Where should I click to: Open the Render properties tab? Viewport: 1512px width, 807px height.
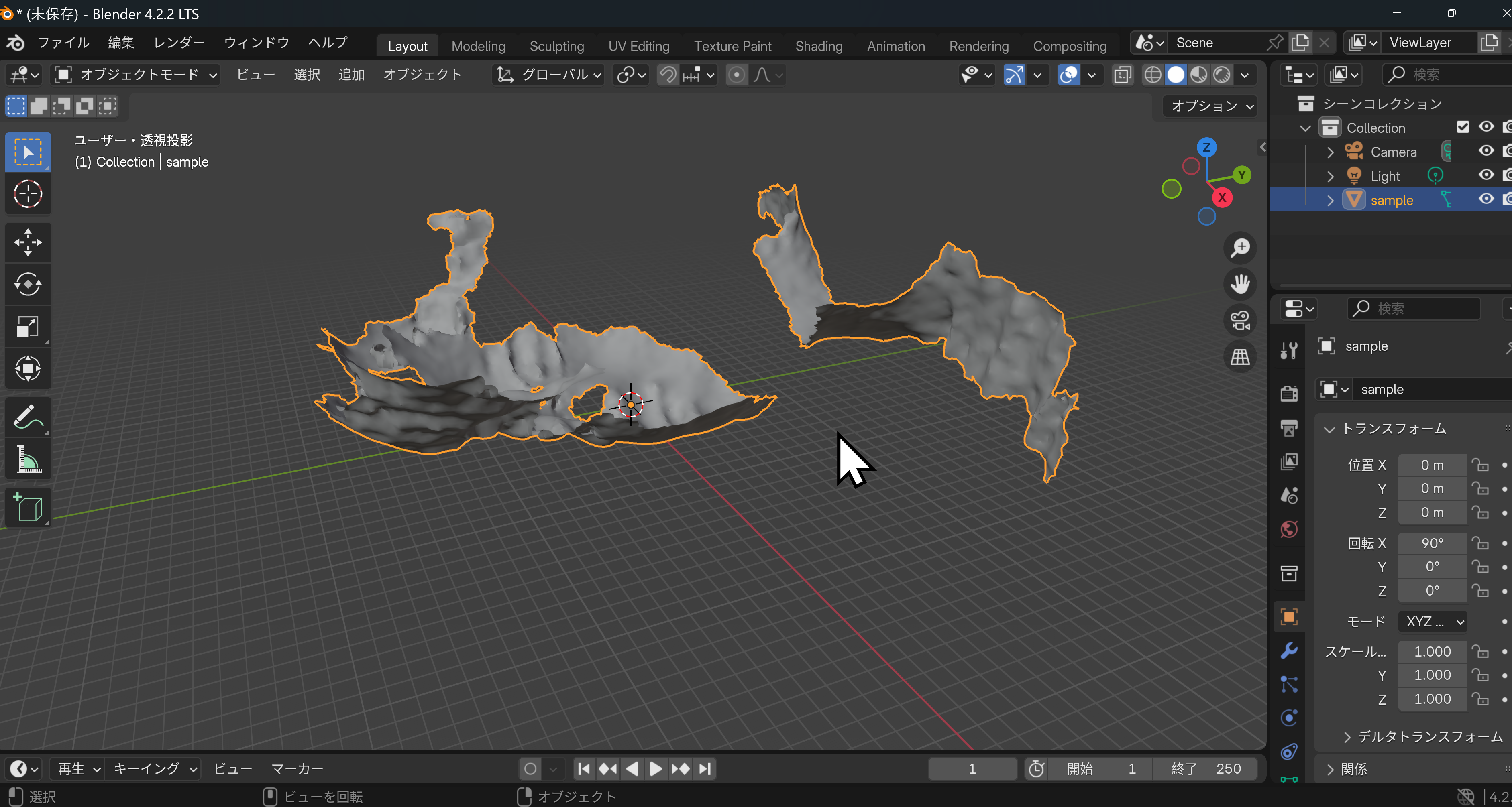pyautogui.click(x=1289, y=393)
